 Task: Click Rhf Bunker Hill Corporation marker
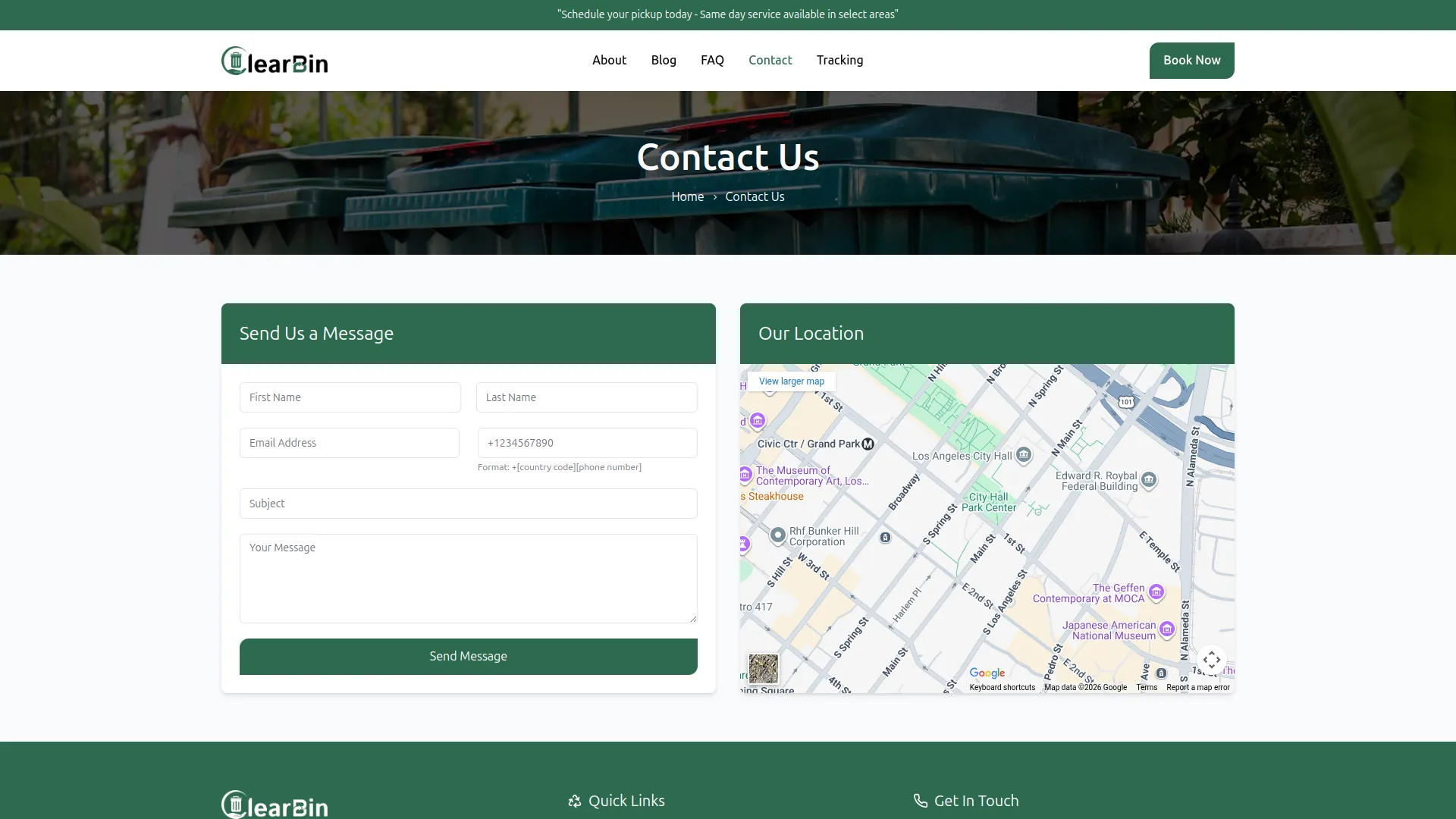pyautogui.click(x=778, y=535)
